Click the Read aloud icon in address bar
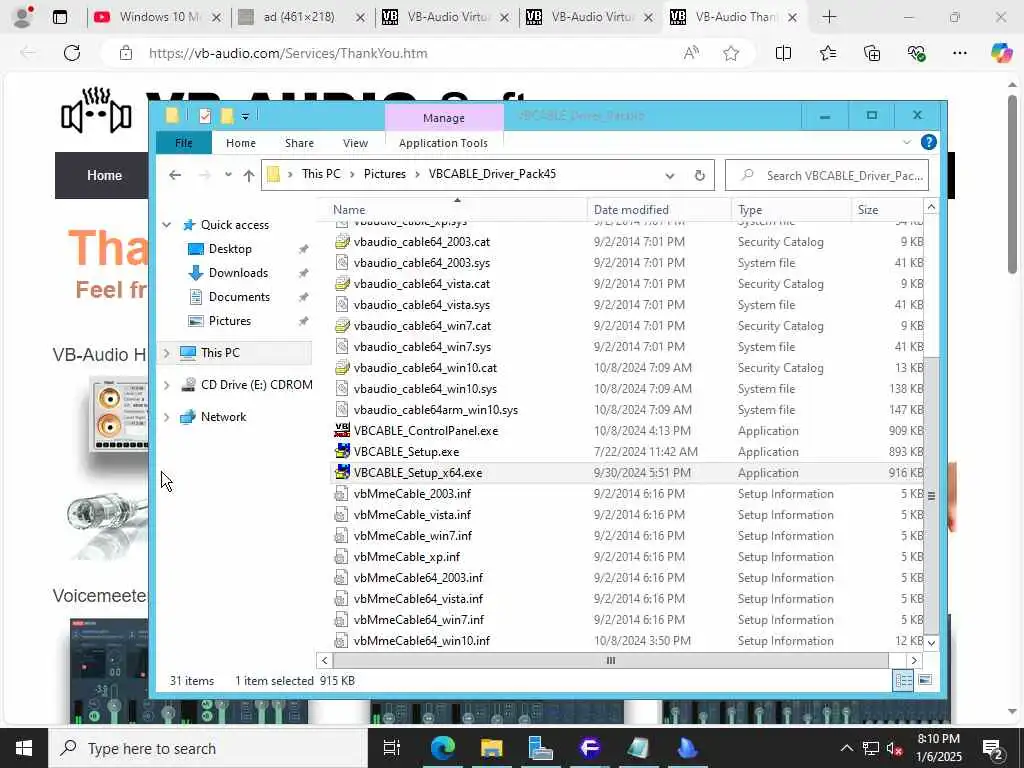1024x768 pixels. point(691,53)
